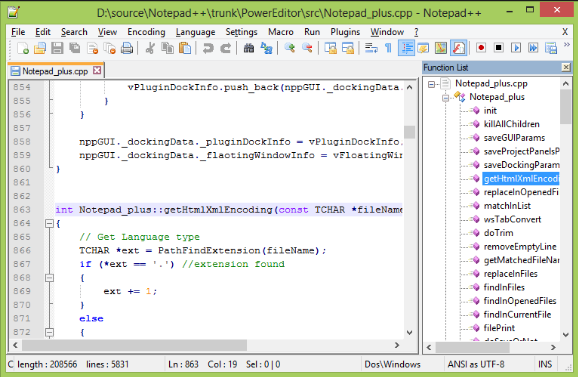578x377 pixels.
Task: Click the Close All toolbar icon
Action: point(109,48)
